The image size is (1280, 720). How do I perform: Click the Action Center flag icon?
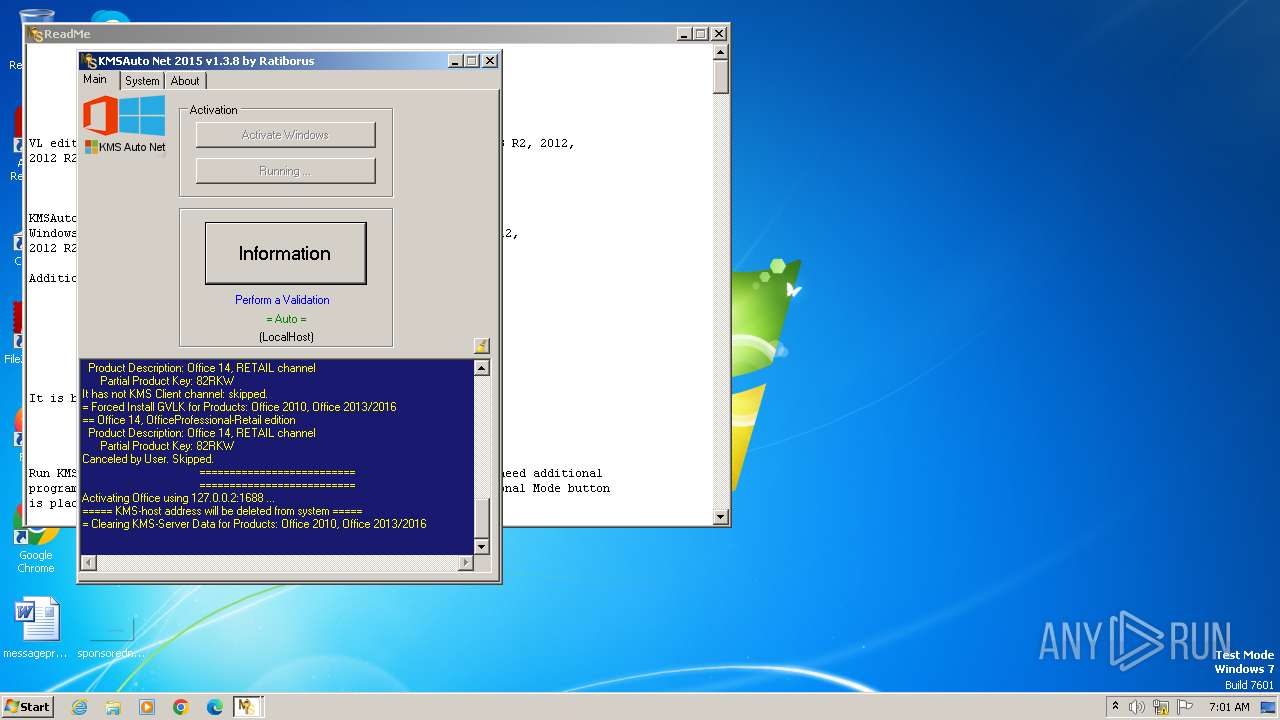pos(1184,707)
